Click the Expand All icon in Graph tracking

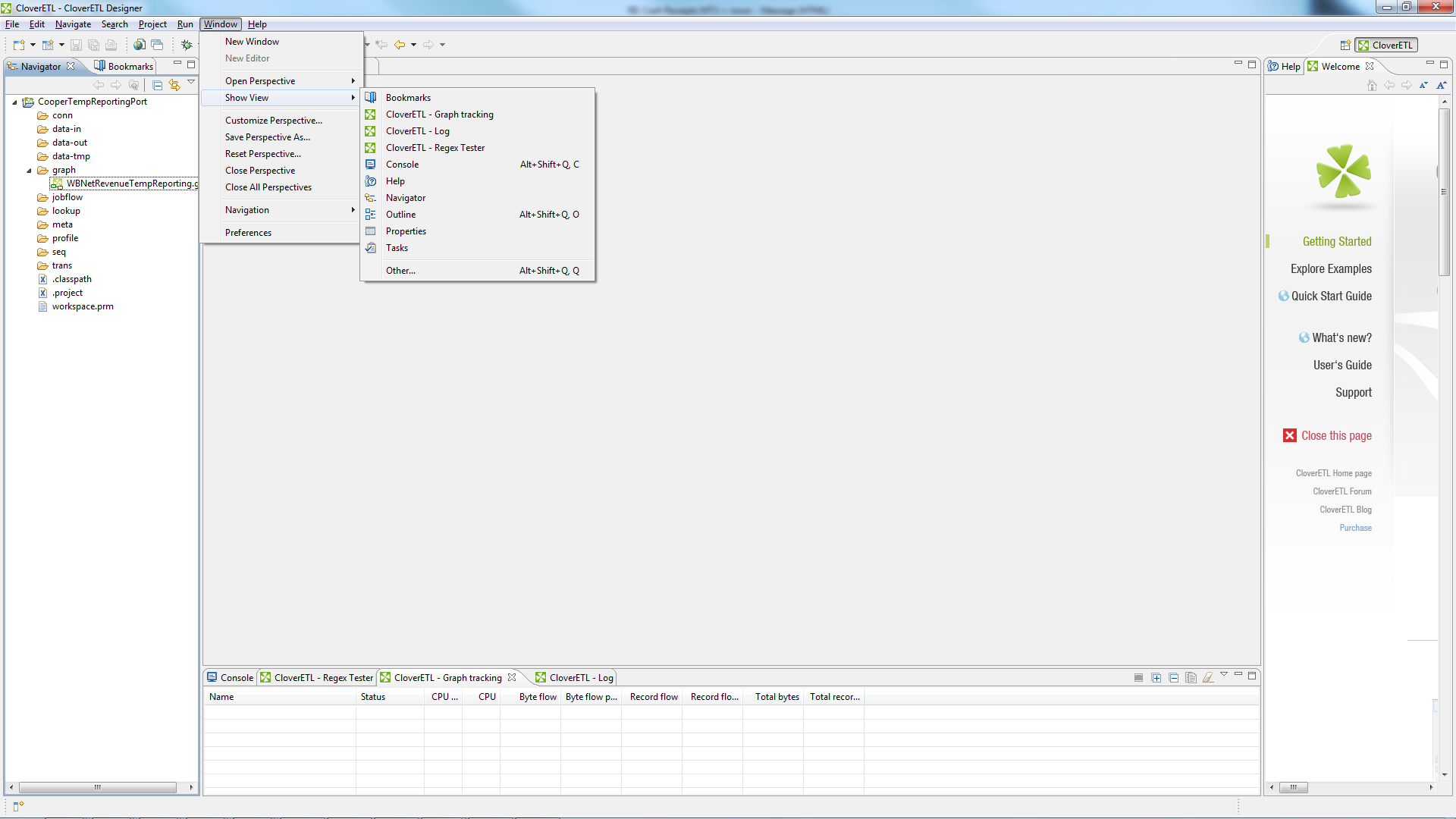tap(1156, 677)
